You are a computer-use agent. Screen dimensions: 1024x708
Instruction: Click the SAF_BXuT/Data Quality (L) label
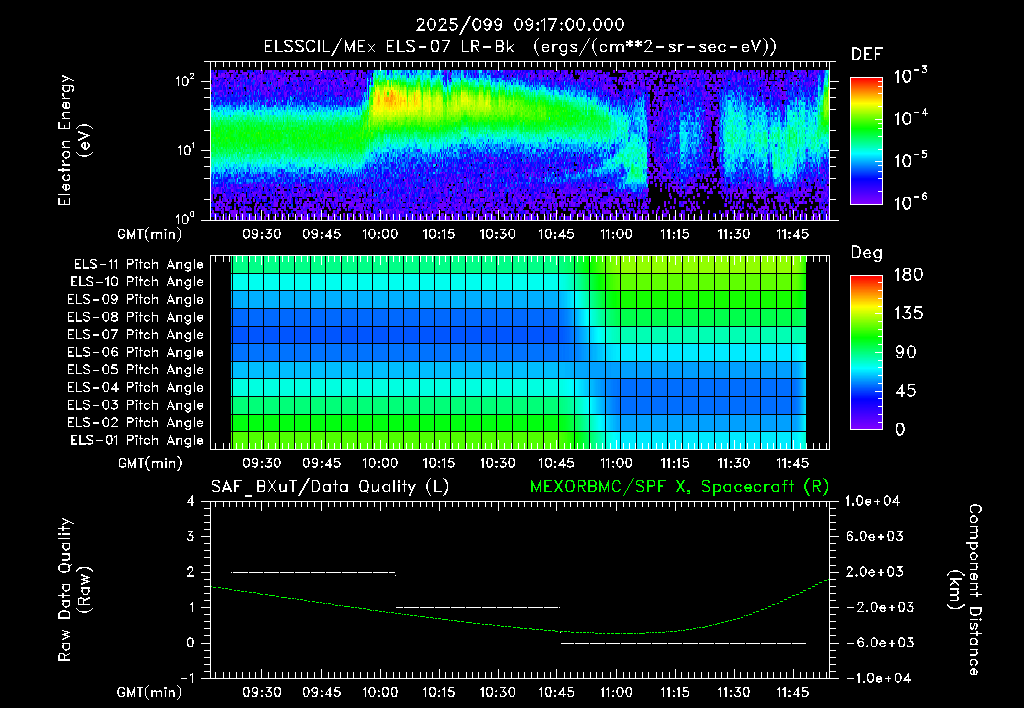[x=330, y=487]
